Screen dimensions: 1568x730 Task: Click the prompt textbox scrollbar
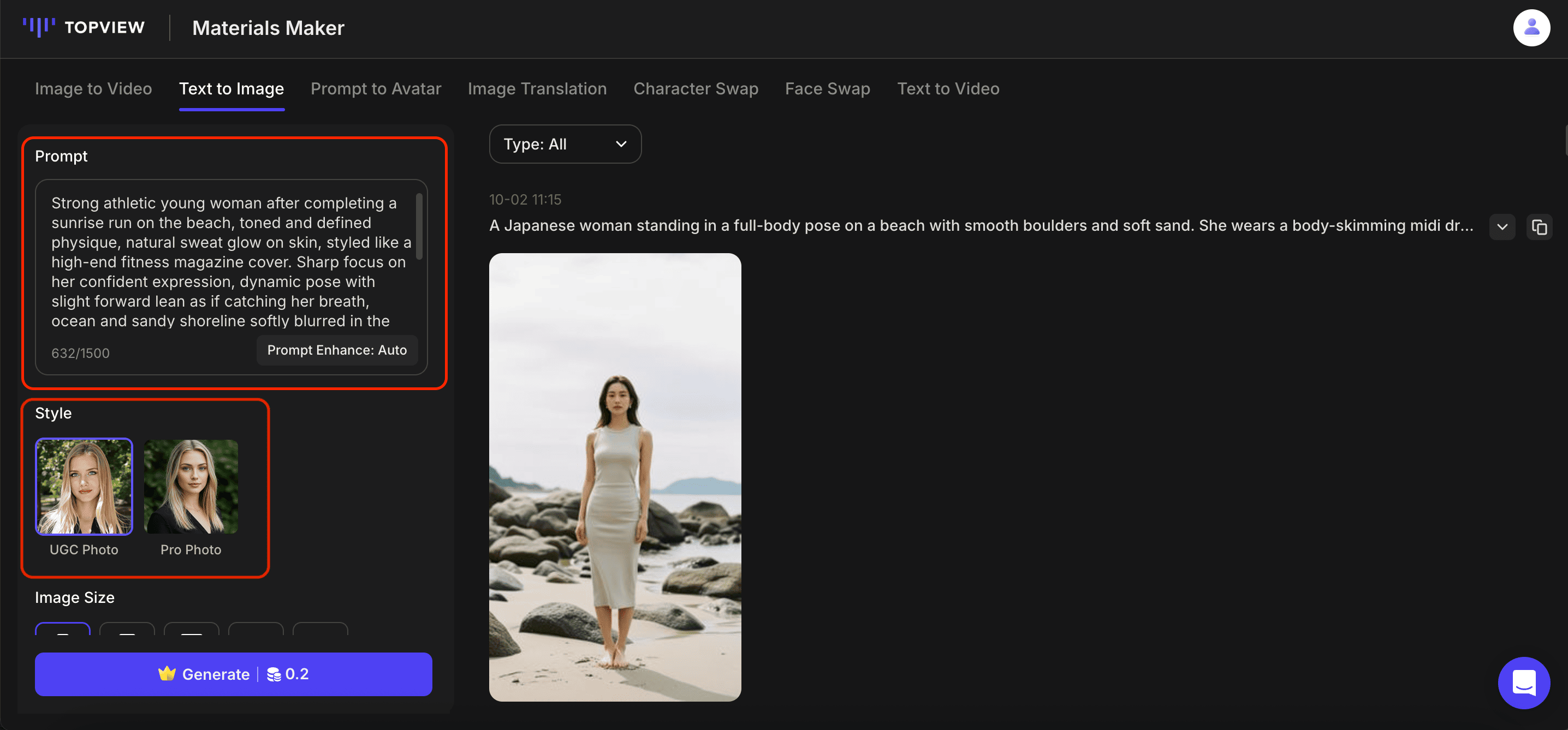[x=419, y=226]
